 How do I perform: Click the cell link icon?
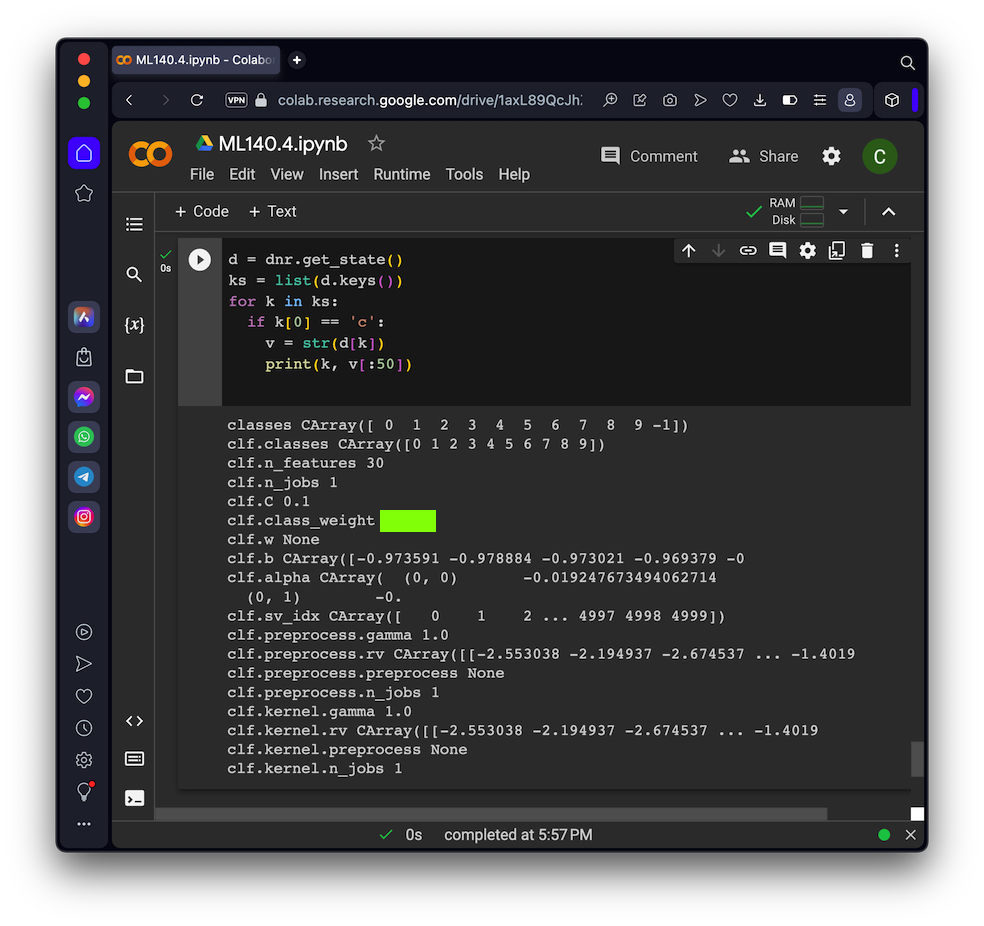(748, 251)
